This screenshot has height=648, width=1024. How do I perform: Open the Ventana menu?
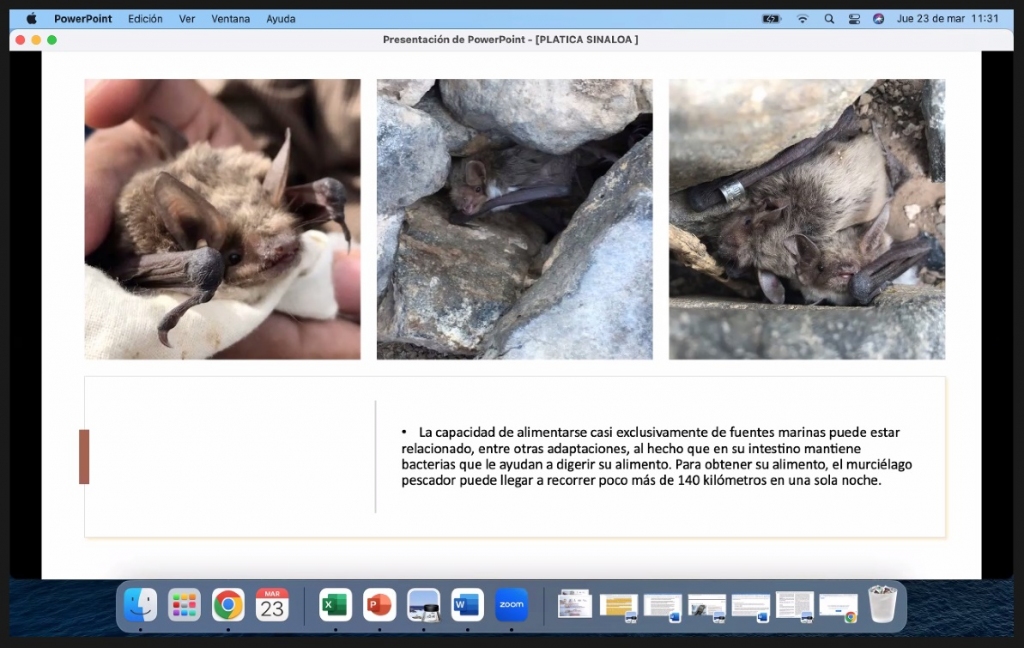(x=230, y=19)
